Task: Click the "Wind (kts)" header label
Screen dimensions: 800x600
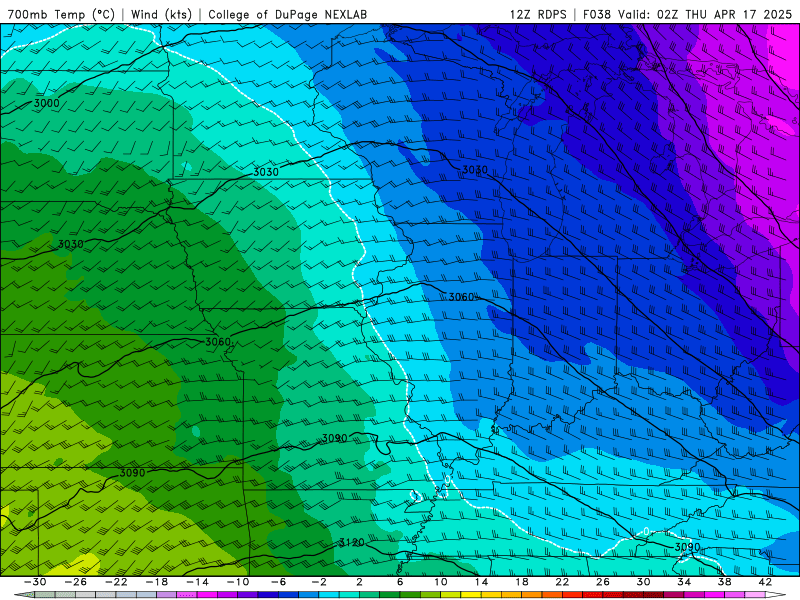Action: tap(161, 14)
